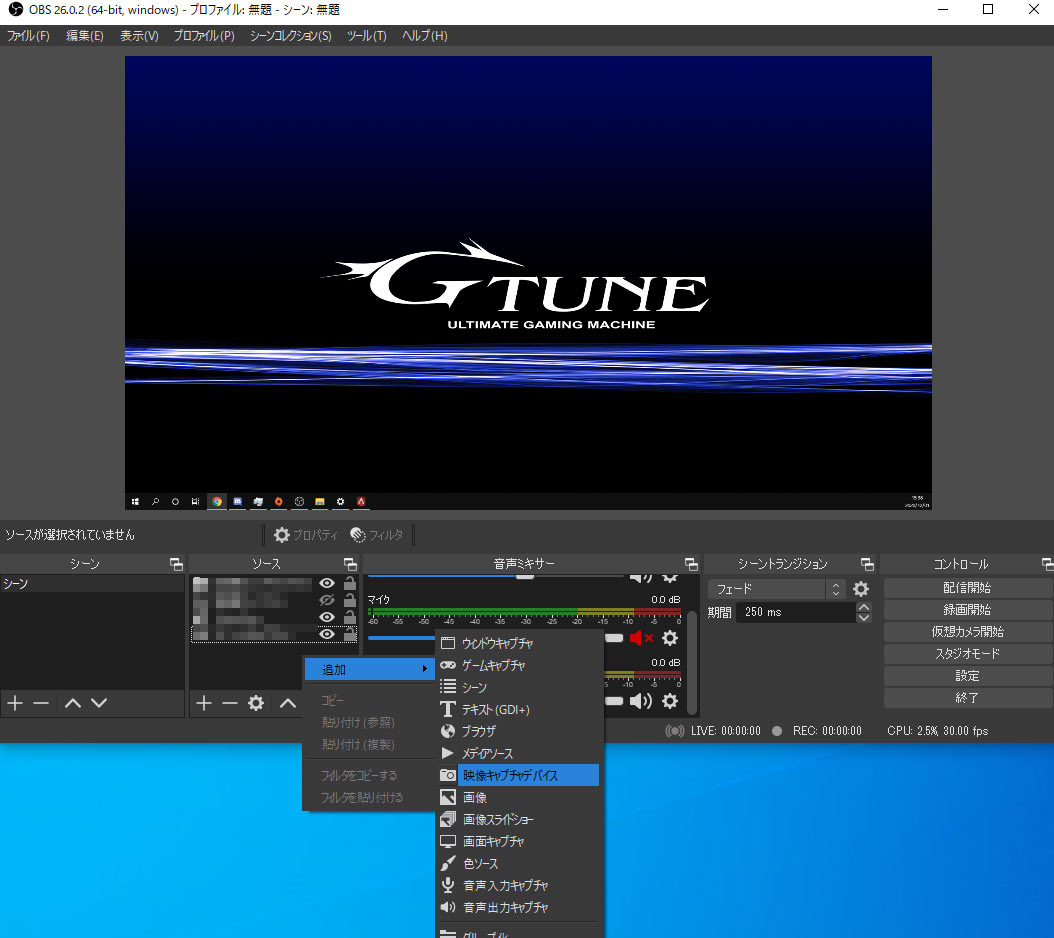Image resolution: width=1054 pixels, height=938 pixels.
Task: Click 終了 to exit OBS
Action: (x=967, y=698)
